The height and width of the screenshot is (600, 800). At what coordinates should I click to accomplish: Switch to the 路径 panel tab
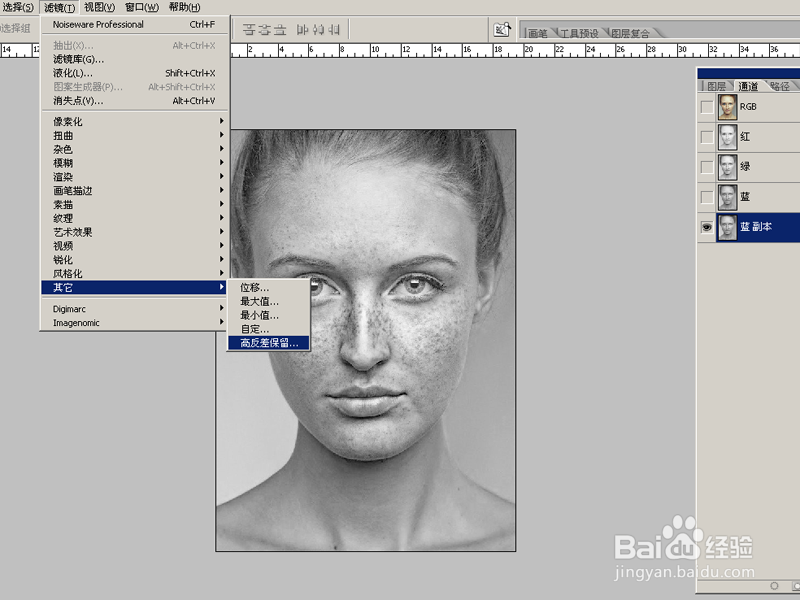[x=780, y=86]
